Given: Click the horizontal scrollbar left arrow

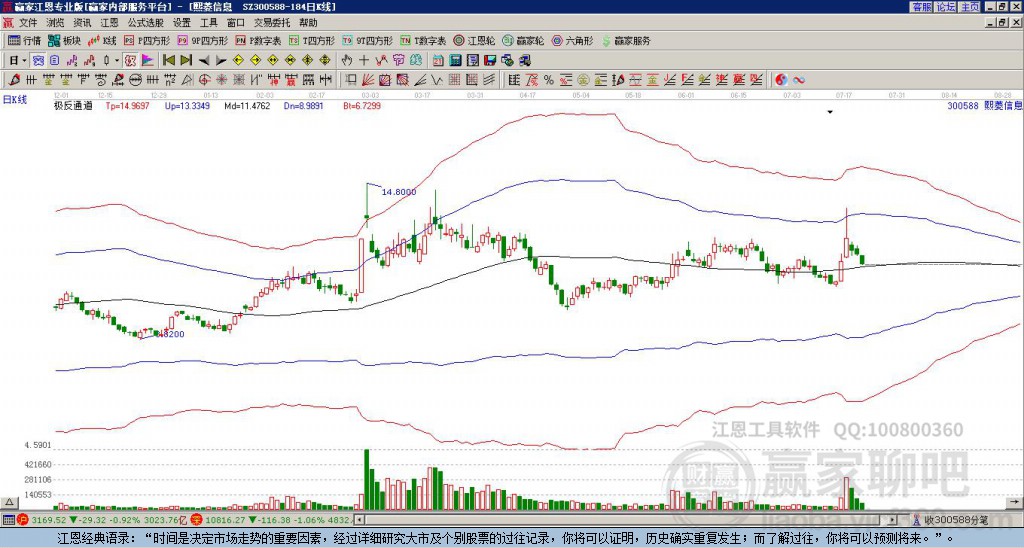Looking at the screenshot, I should click(x=359, y=520).
